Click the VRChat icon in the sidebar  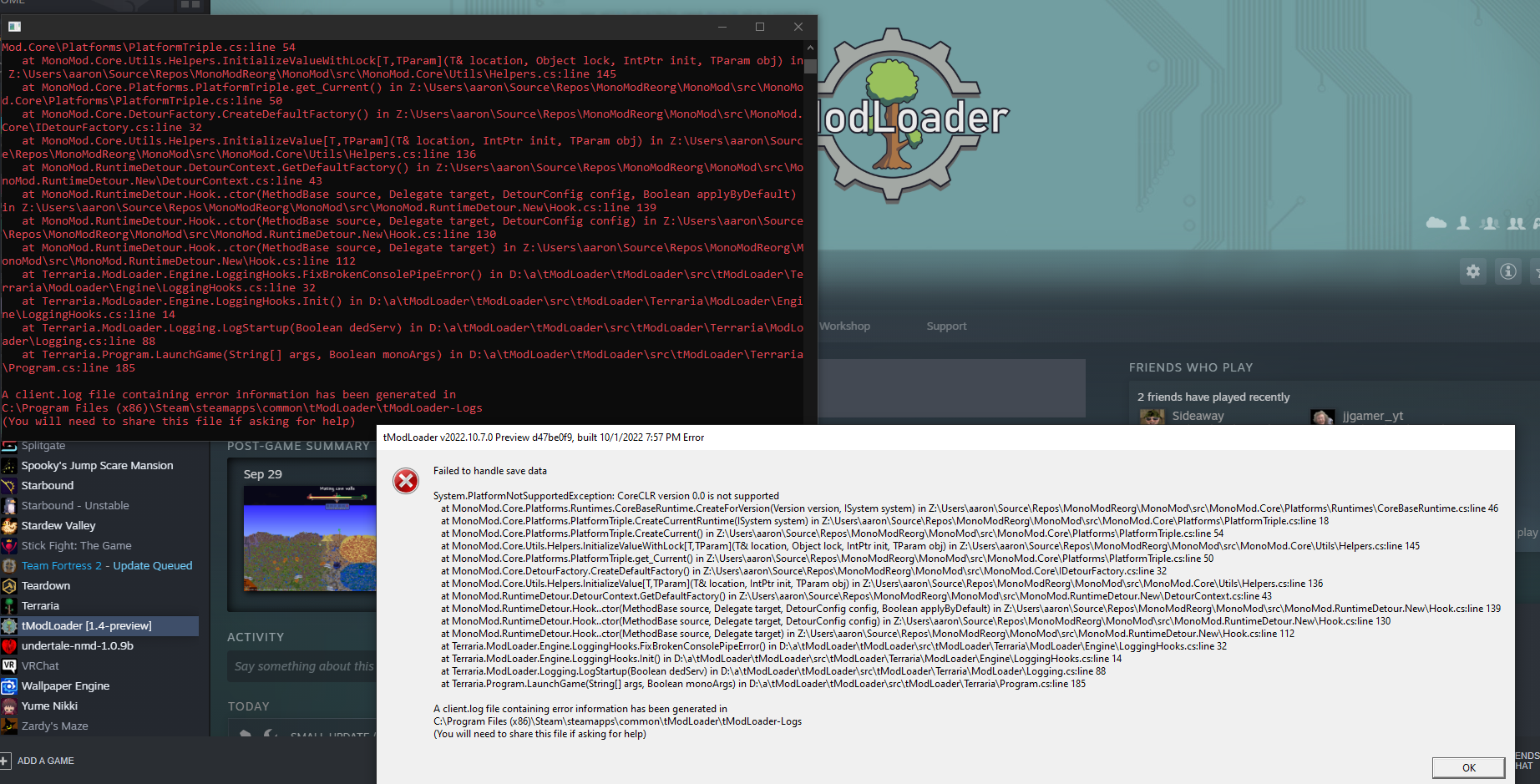[x=9, y=666]
